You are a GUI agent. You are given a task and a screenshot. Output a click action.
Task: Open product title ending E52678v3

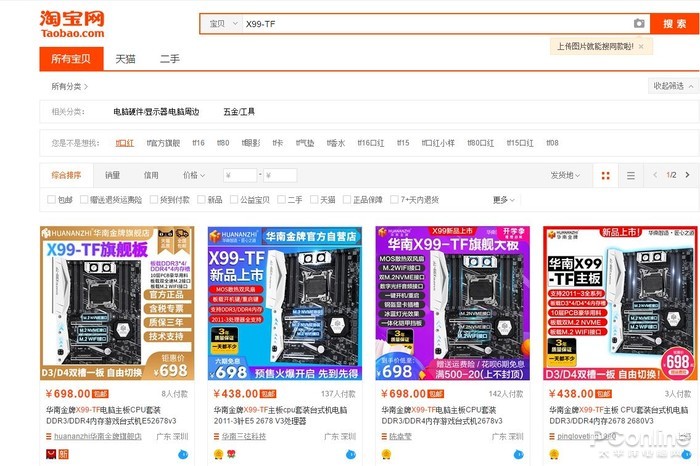click(111, 415)
